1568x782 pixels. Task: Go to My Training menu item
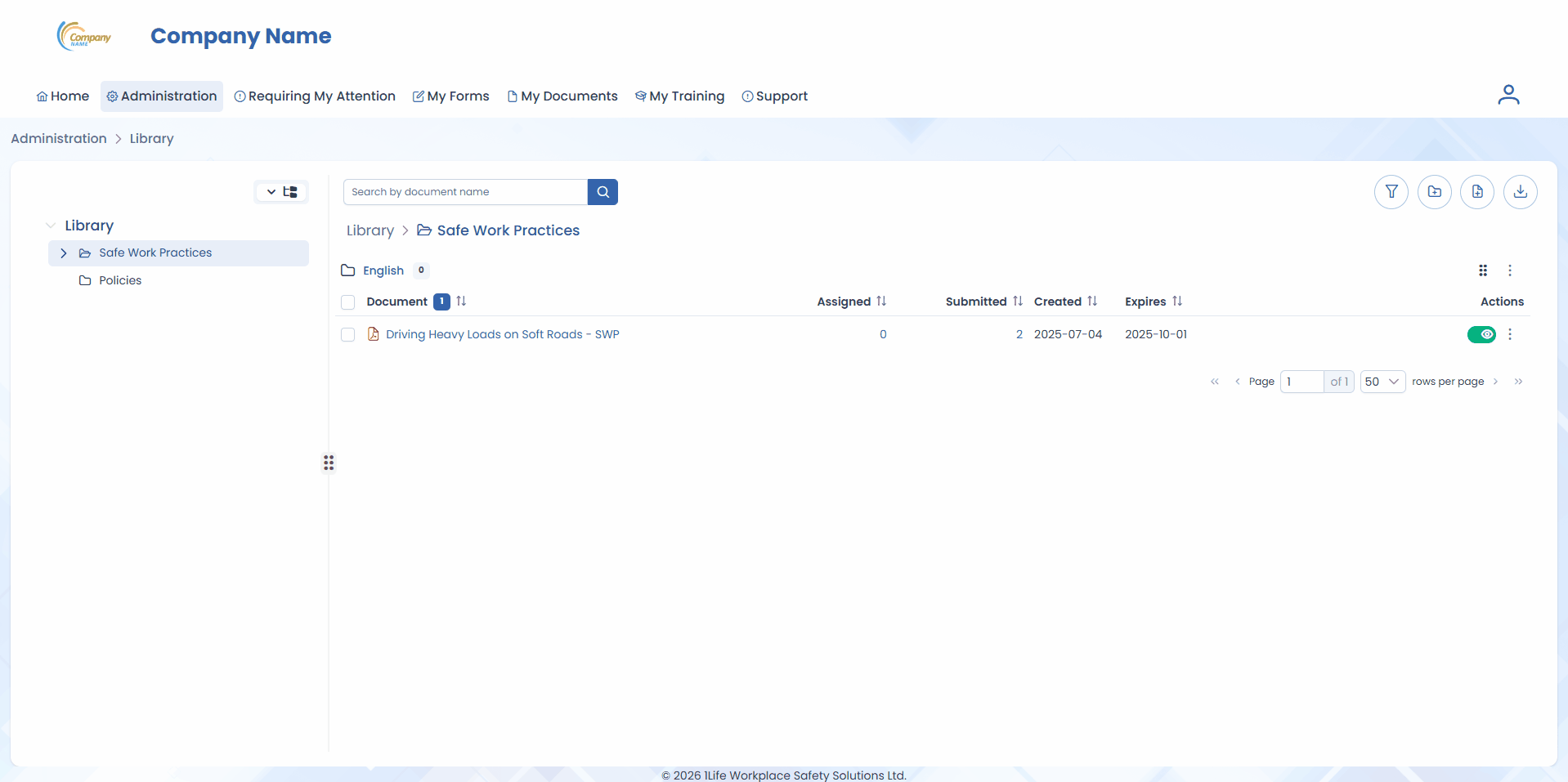pos(679,96)
